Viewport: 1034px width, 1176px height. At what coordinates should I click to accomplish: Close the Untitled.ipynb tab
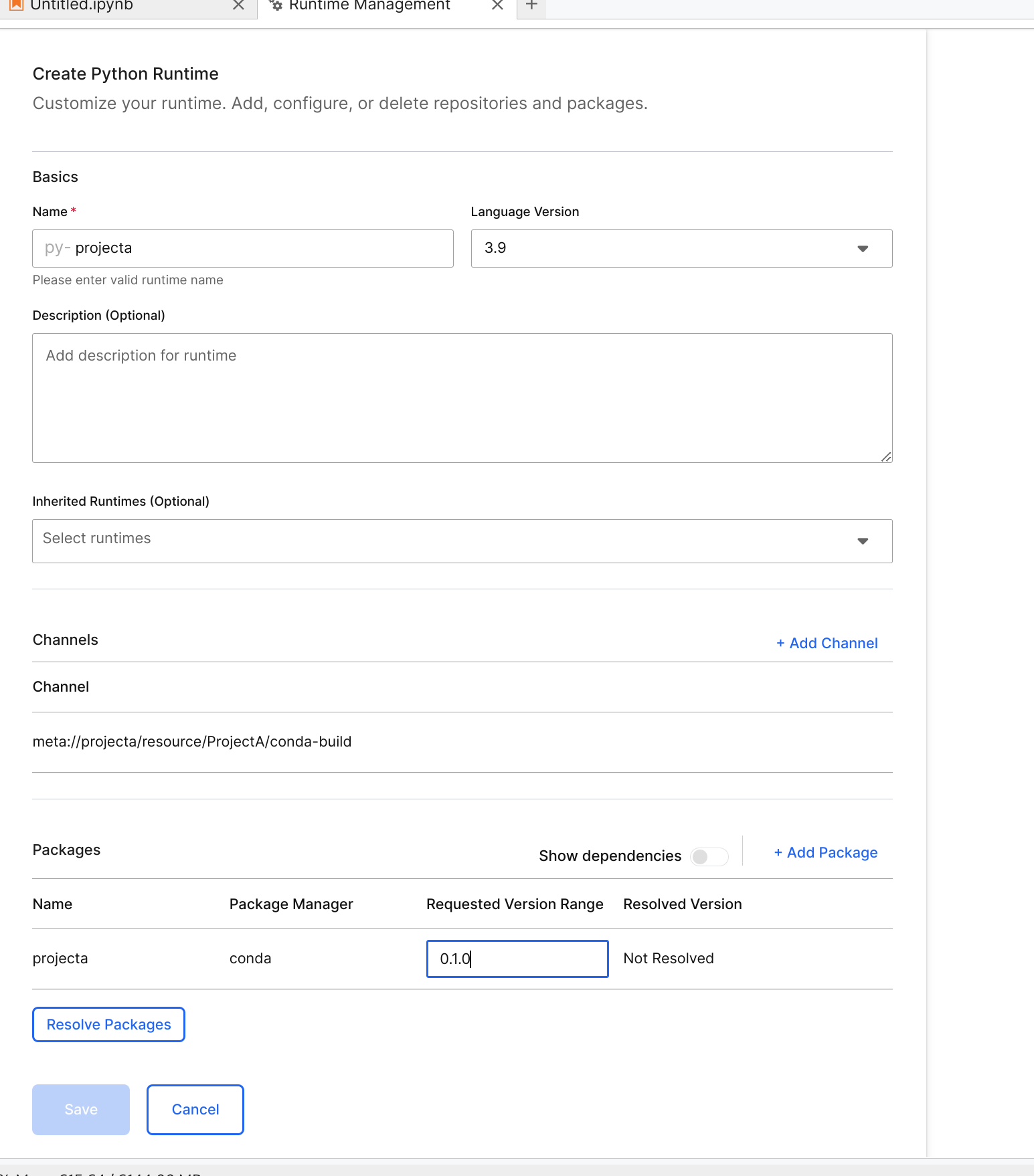(x=238, y=5)
